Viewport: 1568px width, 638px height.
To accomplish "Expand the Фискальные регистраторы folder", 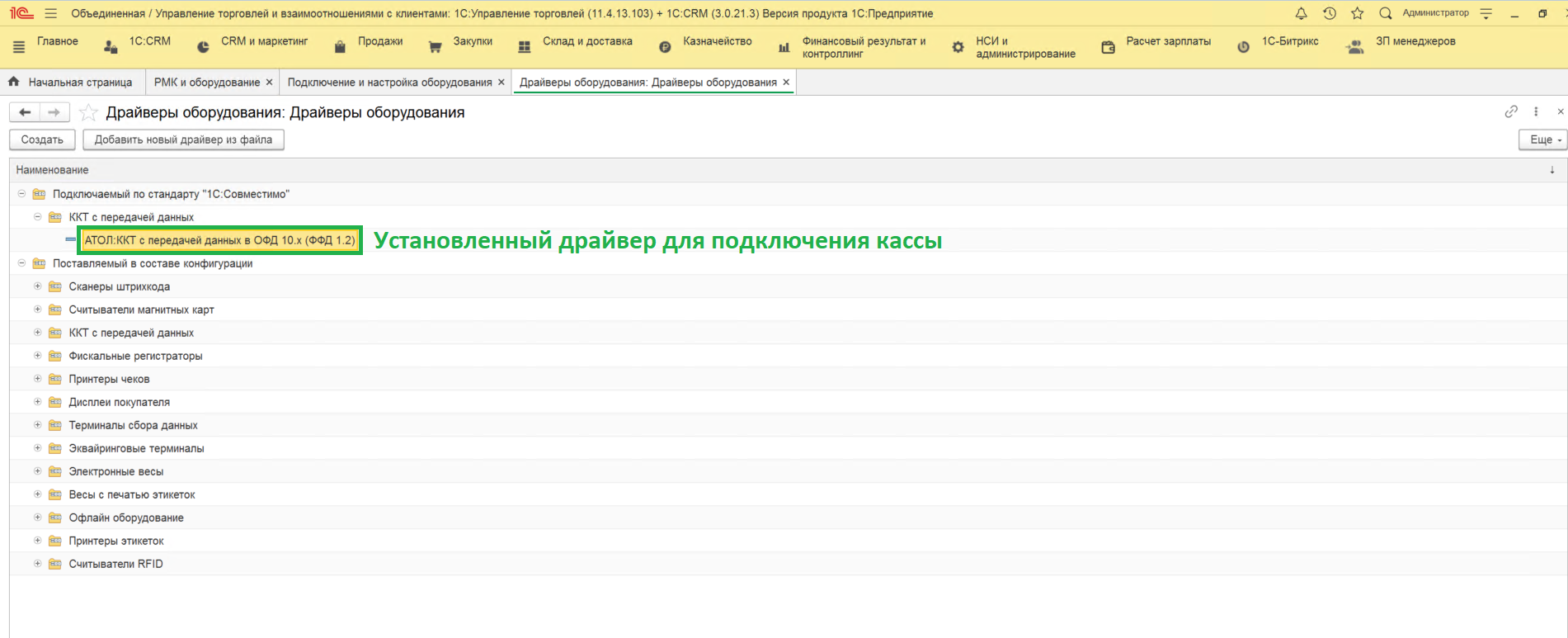I will [38, 356].
